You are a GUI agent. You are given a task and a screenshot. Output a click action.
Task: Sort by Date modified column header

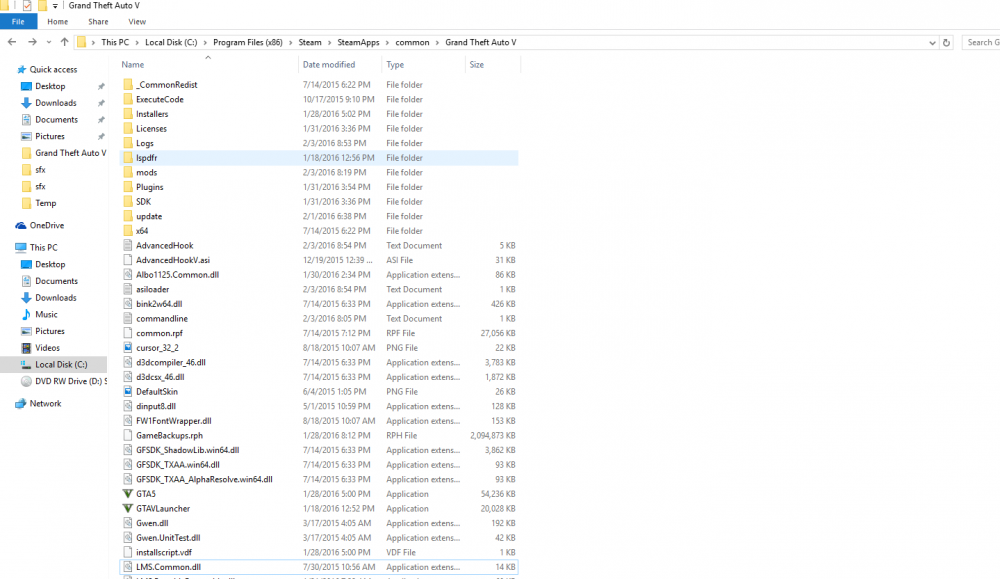click(340, 64)
